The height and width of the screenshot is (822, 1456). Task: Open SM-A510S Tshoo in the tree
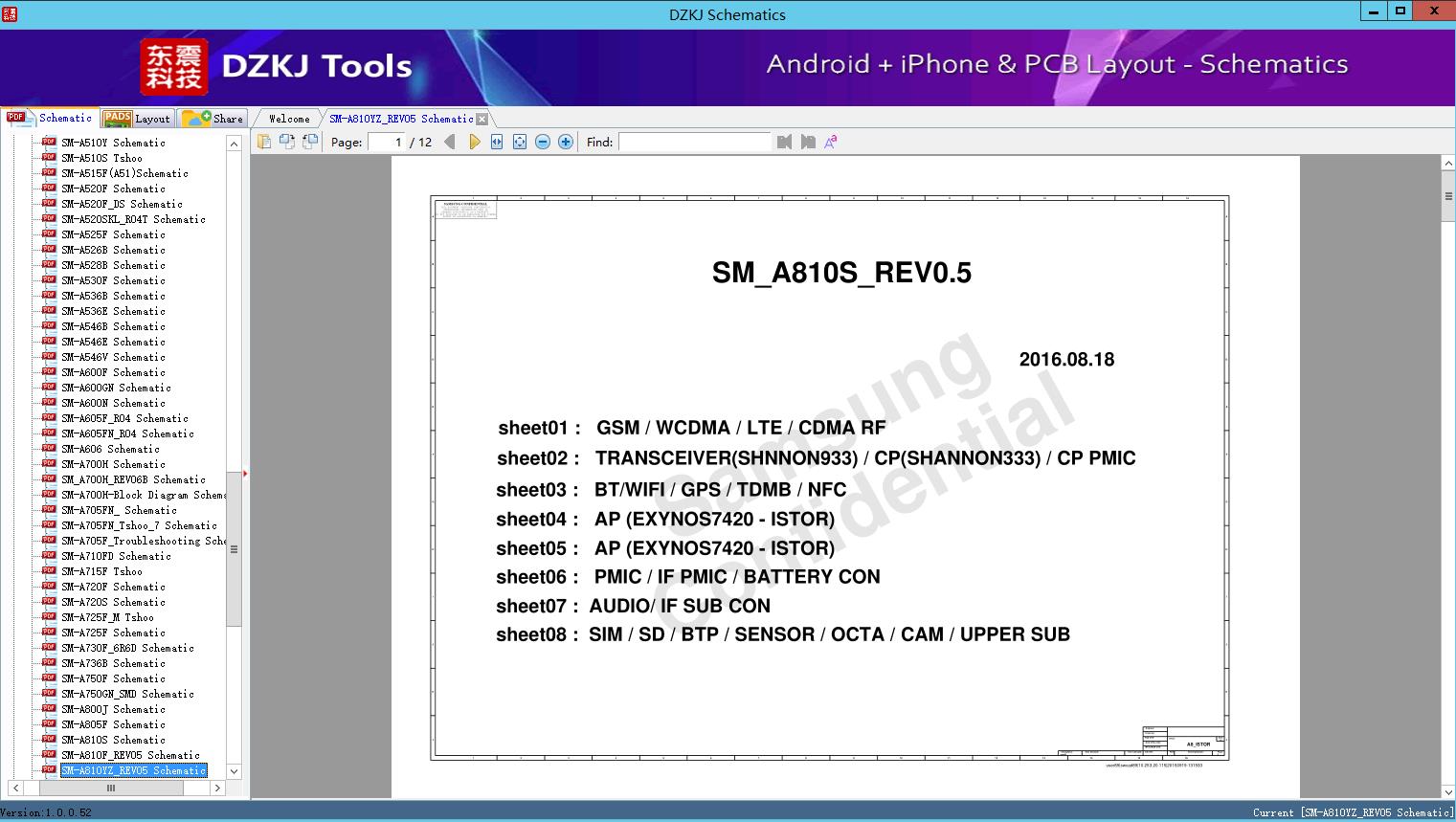tap(101, 158)
